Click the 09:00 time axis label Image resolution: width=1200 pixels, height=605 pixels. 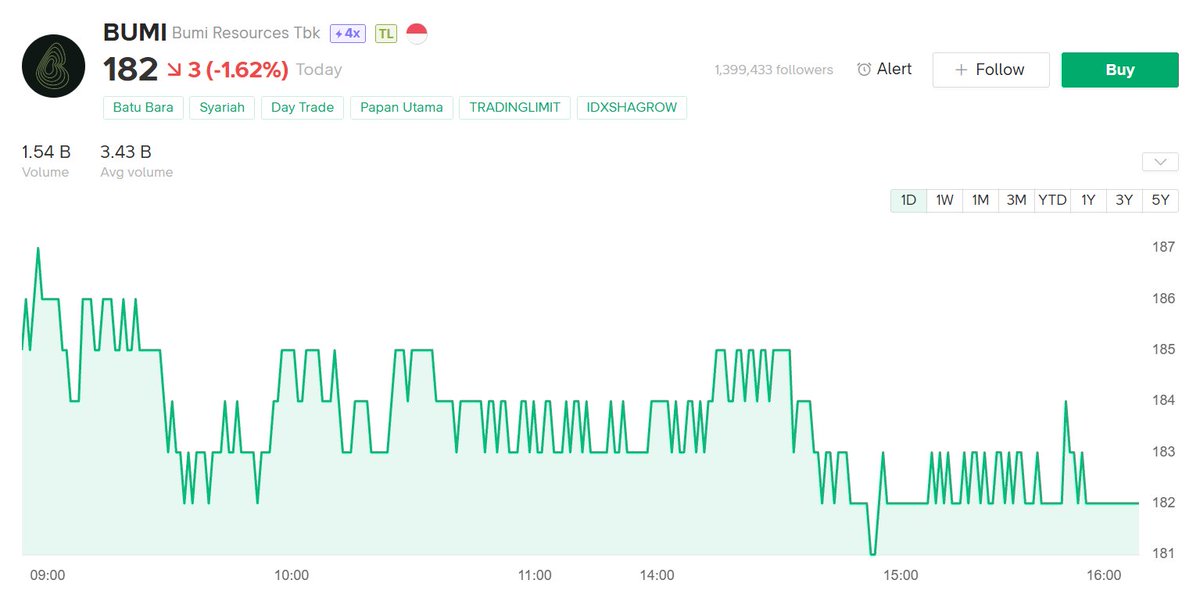[48, 575]
